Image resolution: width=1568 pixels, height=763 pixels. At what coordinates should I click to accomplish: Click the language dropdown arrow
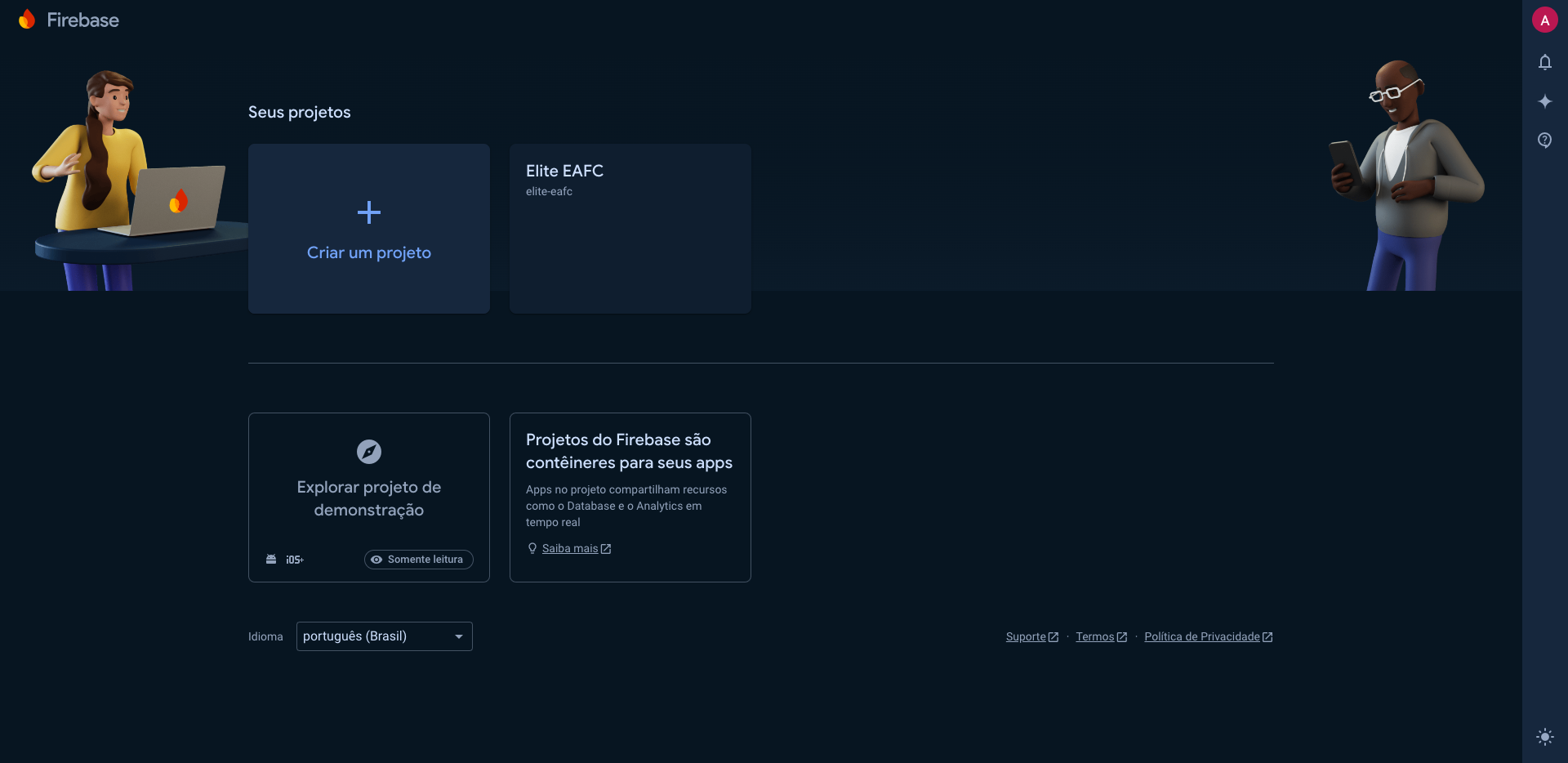pos(459,636)
